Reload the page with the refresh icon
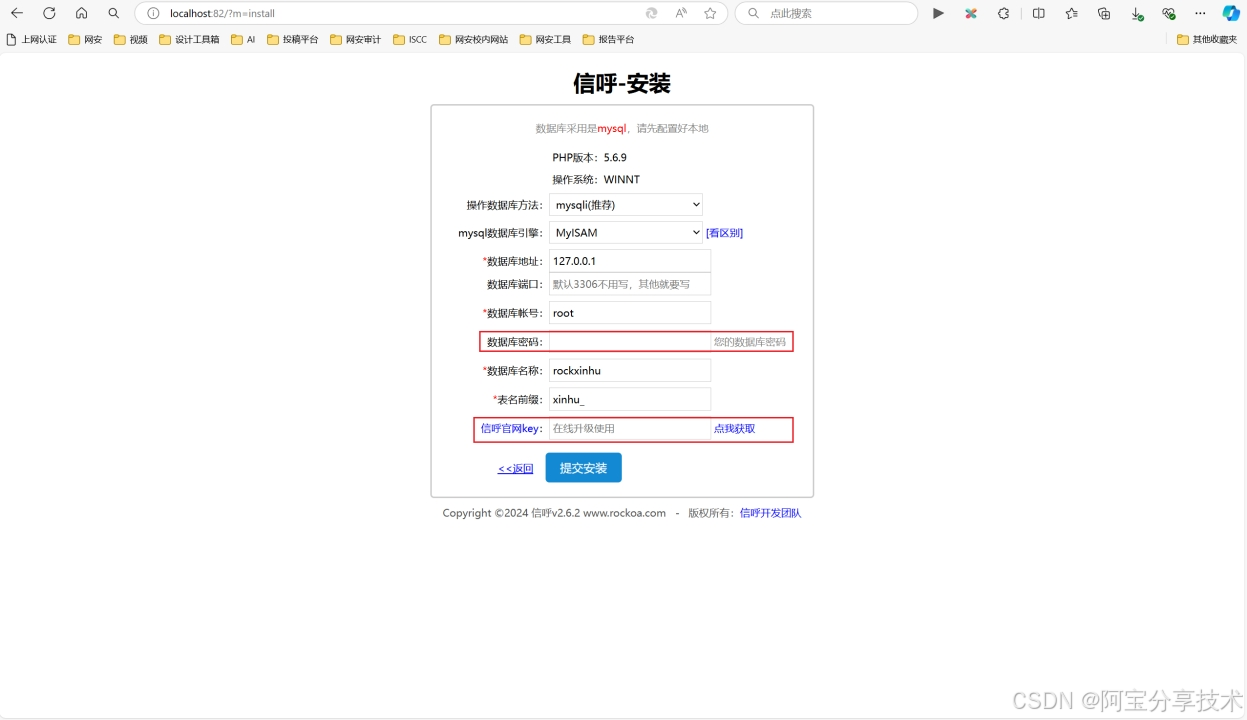Viewport: 1247px width, 720px height. point(49,14)
